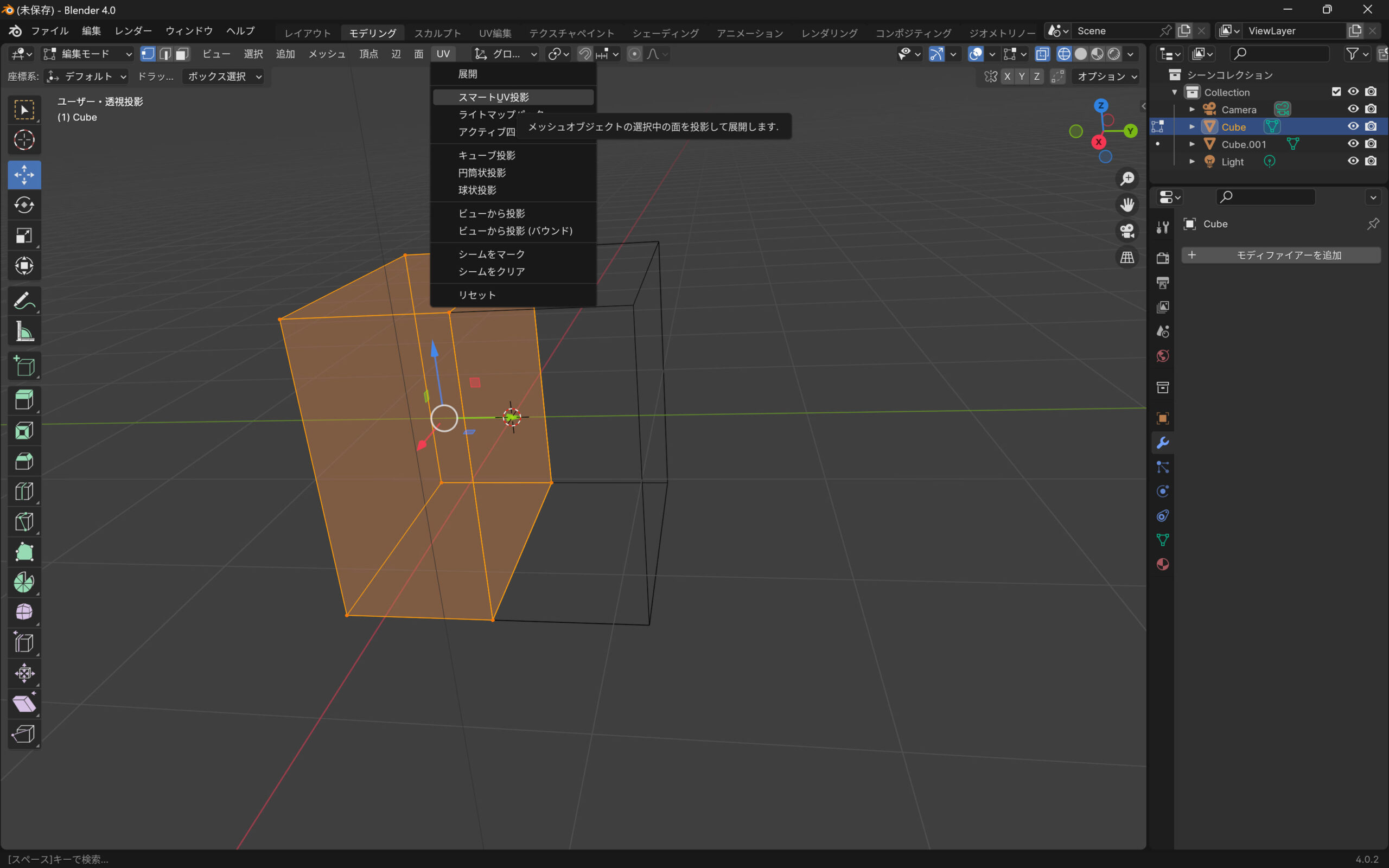This screenshot has width=1389, height=868.
Task: Toggle X-ray display in the viewport header
Action: pos(1042,54)
